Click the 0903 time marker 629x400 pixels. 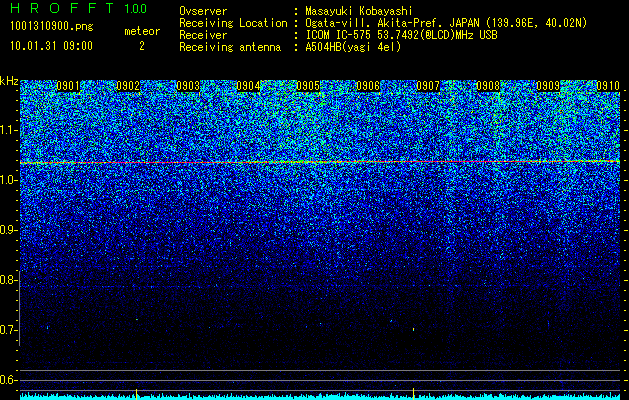188,86
